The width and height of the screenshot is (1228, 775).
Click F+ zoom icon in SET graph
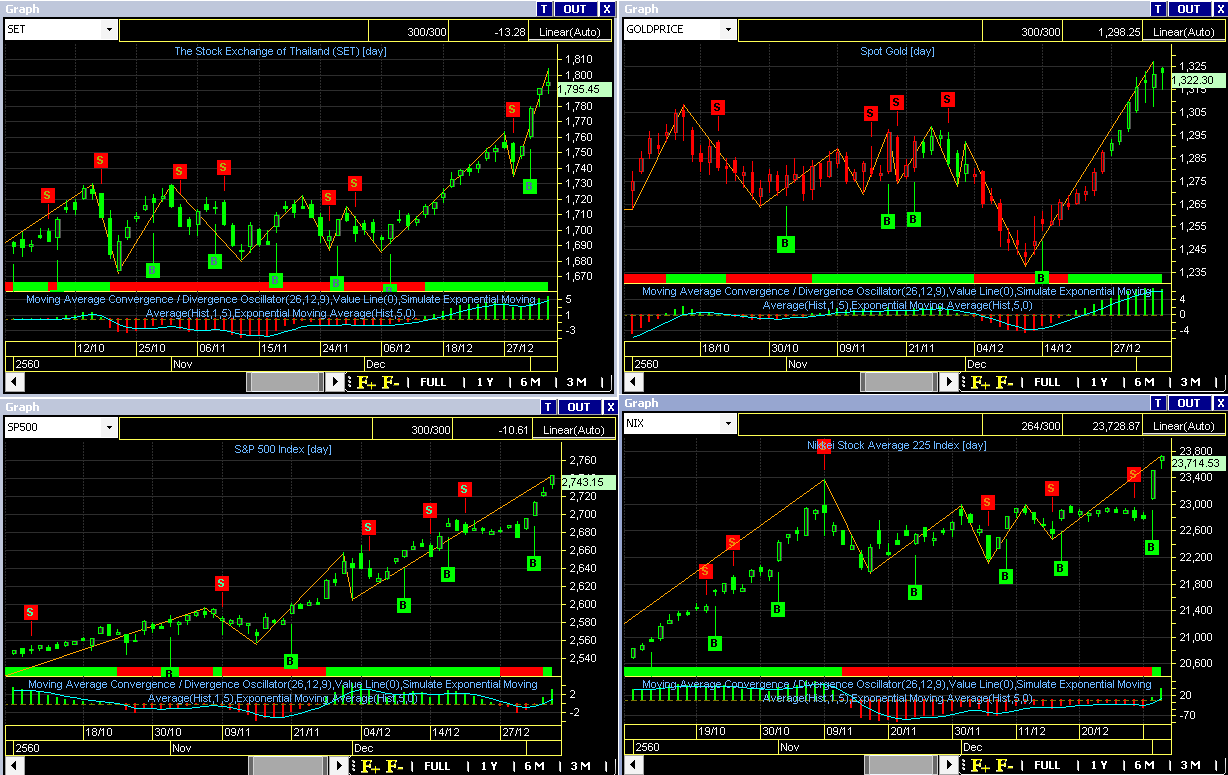[364, 382]
